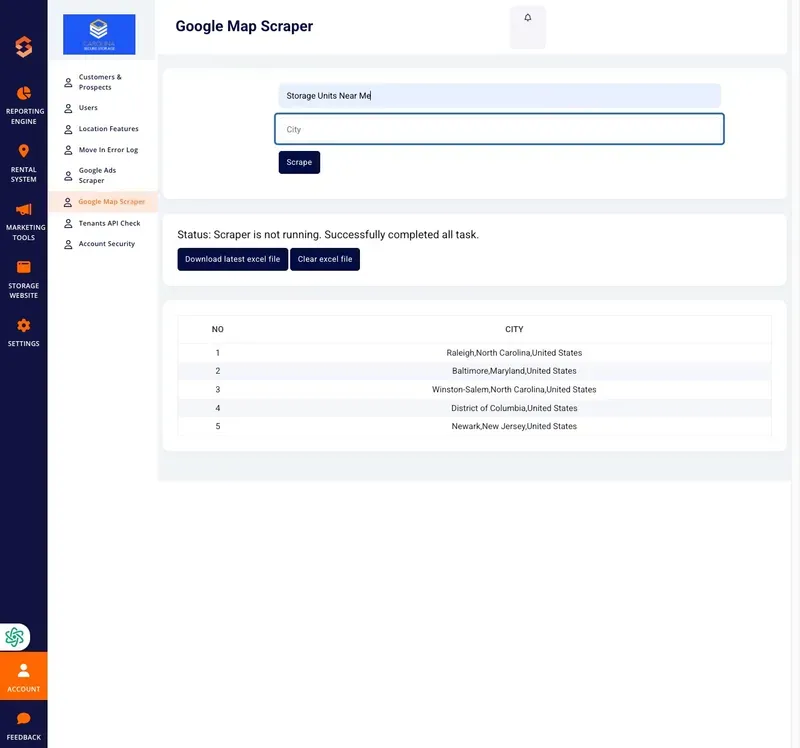This screenshot has height=748, width=800.
Task: Download latest excel file
Action: click(x=233, y=259)
